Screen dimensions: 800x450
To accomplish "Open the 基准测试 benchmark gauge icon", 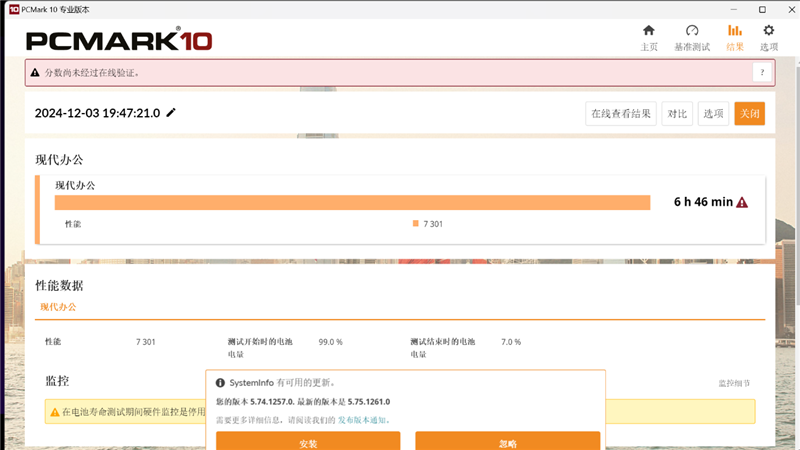I will [692, 31].
